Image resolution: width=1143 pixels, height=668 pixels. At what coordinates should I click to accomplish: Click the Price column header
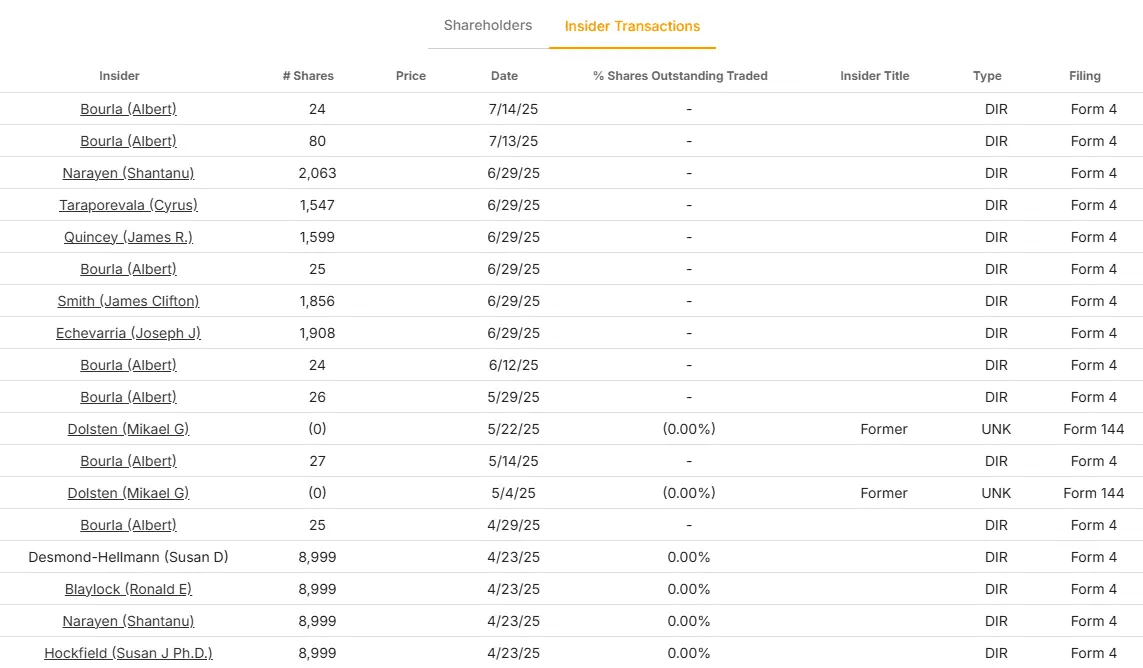pyautogui.click(x=411, y=76)
